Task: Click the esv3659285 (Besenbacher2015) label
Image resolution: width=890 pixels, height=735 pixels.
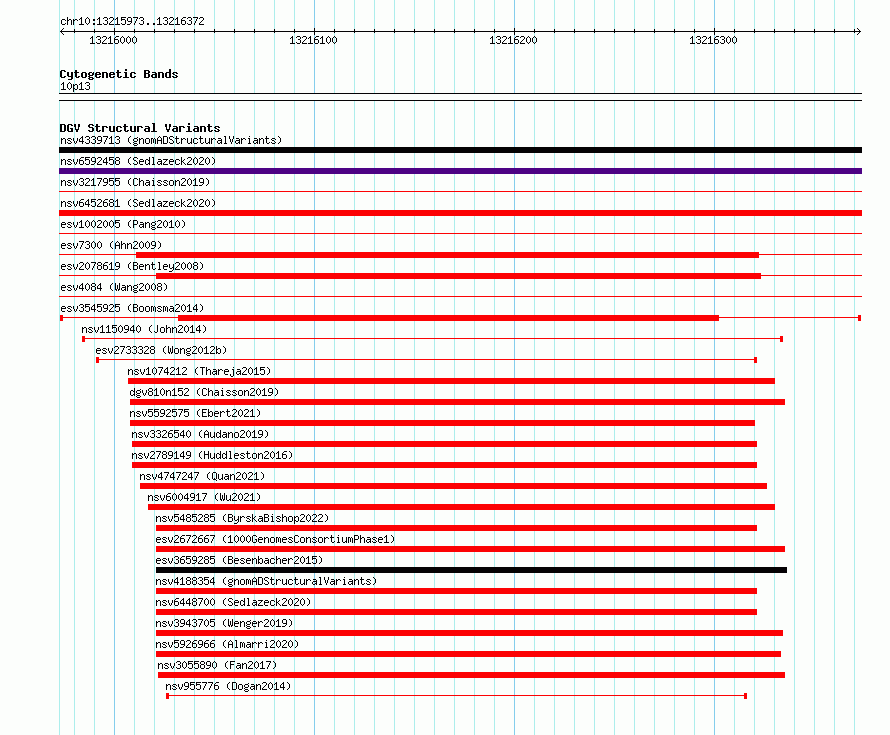Action: tap(239, 560)
